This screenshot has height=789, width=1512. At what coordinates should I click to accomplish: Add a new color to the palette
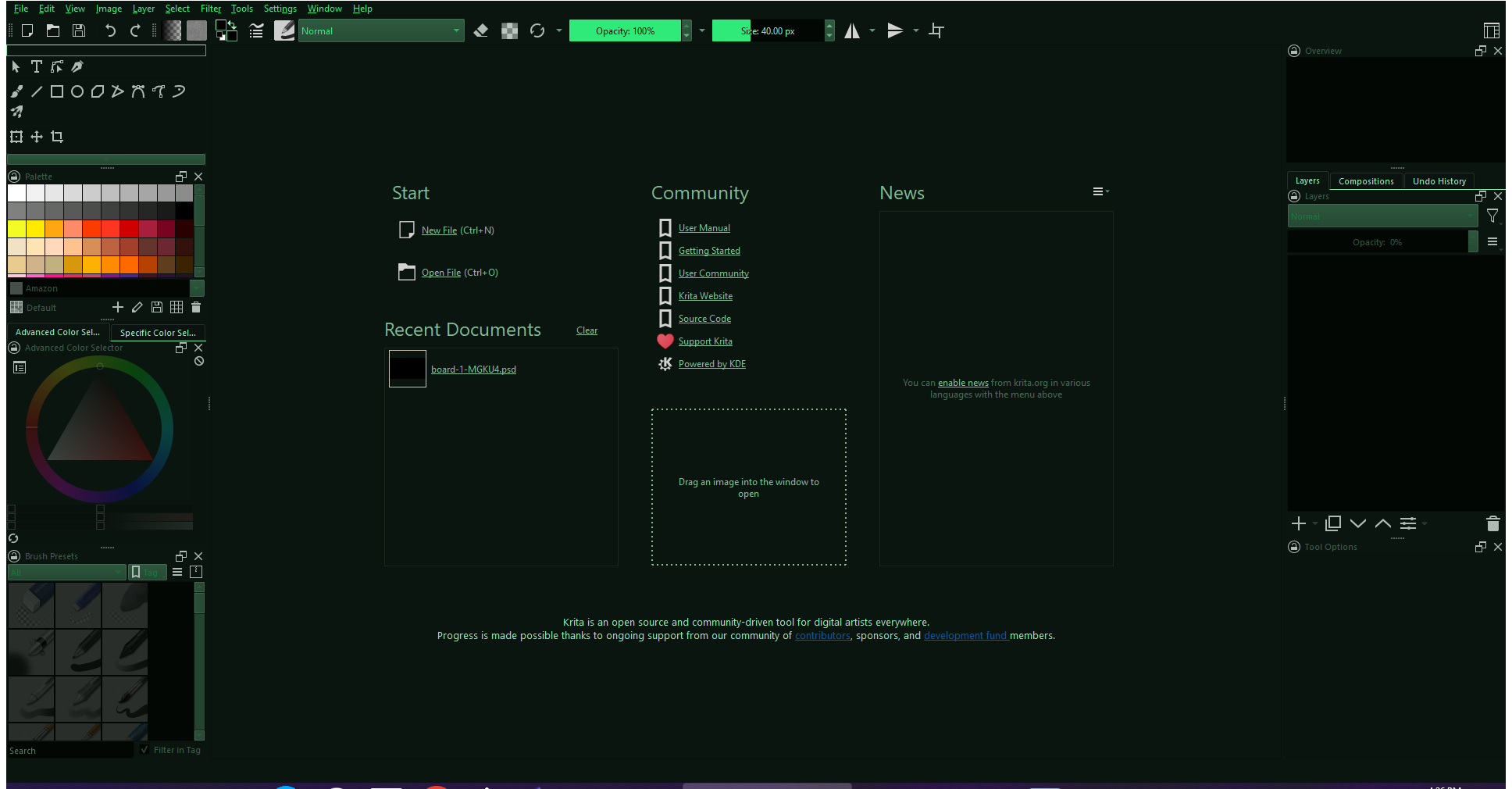click(118, 307)
